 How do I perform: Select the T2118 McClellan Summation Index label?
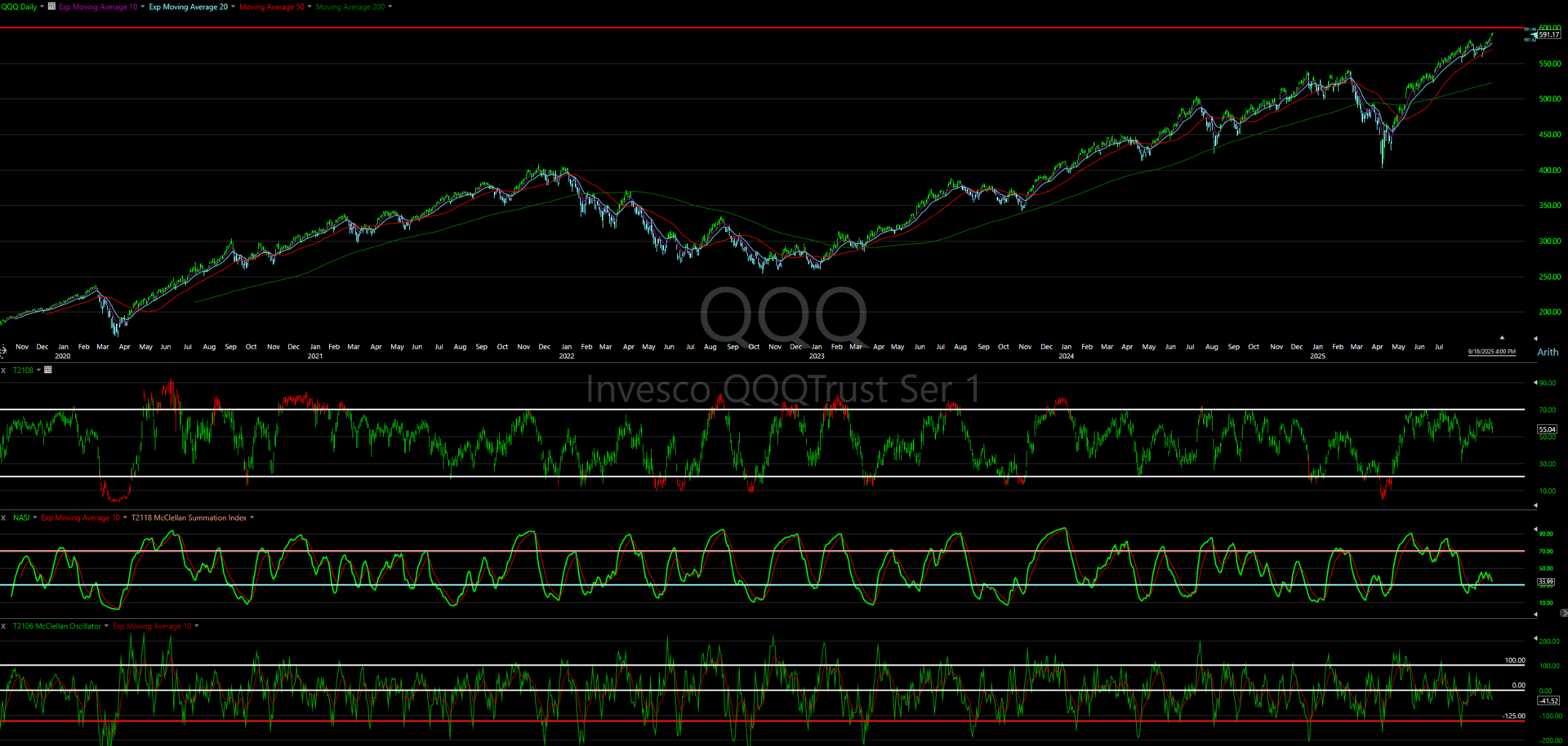tap(189, 517)
